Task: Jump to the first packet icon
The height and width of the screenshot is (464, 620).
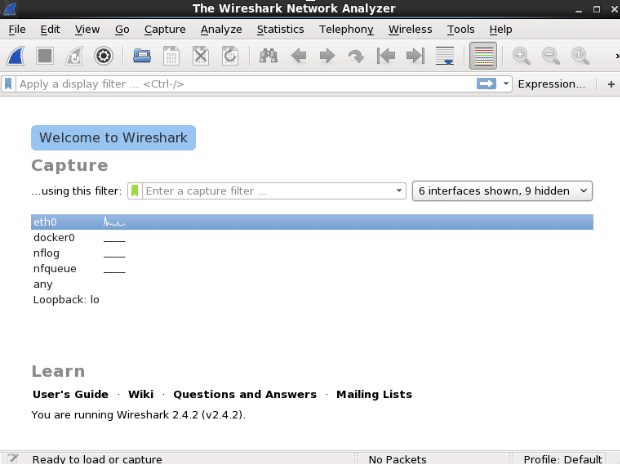Action: 386,56
